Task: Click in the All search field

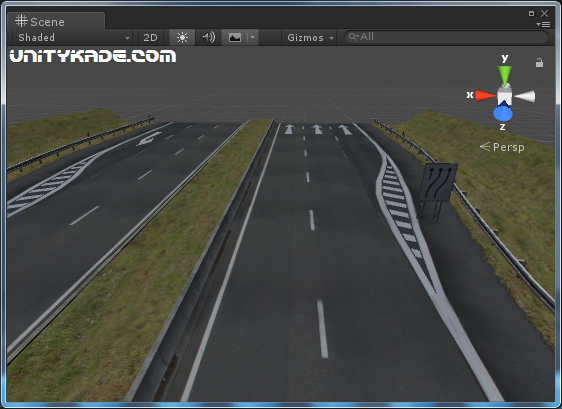Action: tap(446, 37)
